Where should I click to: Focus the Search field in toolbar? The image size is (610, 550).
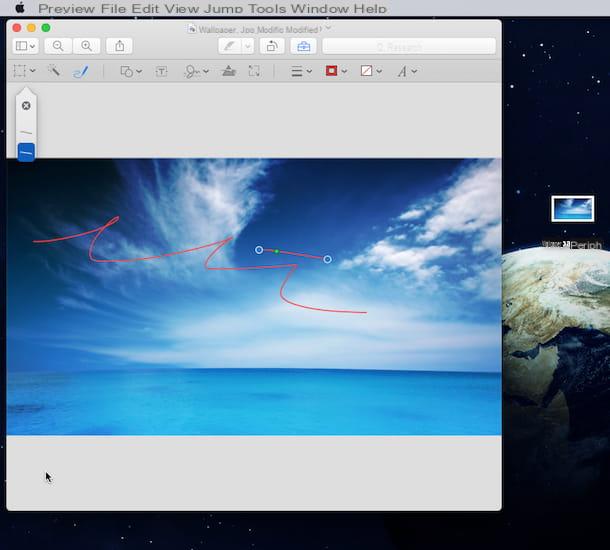[x=409, y=46]
